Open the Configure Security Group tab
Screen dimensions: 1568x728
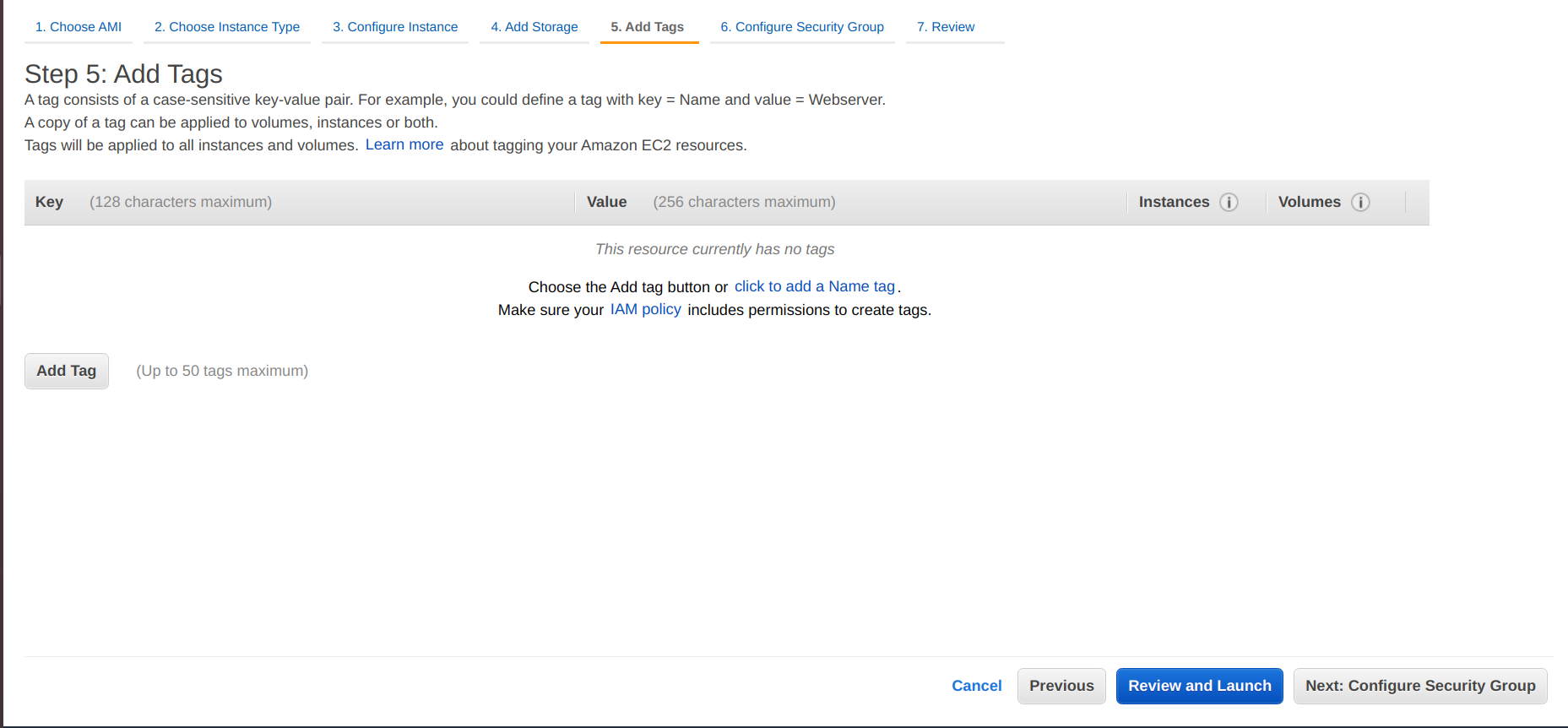coord(802,27)
